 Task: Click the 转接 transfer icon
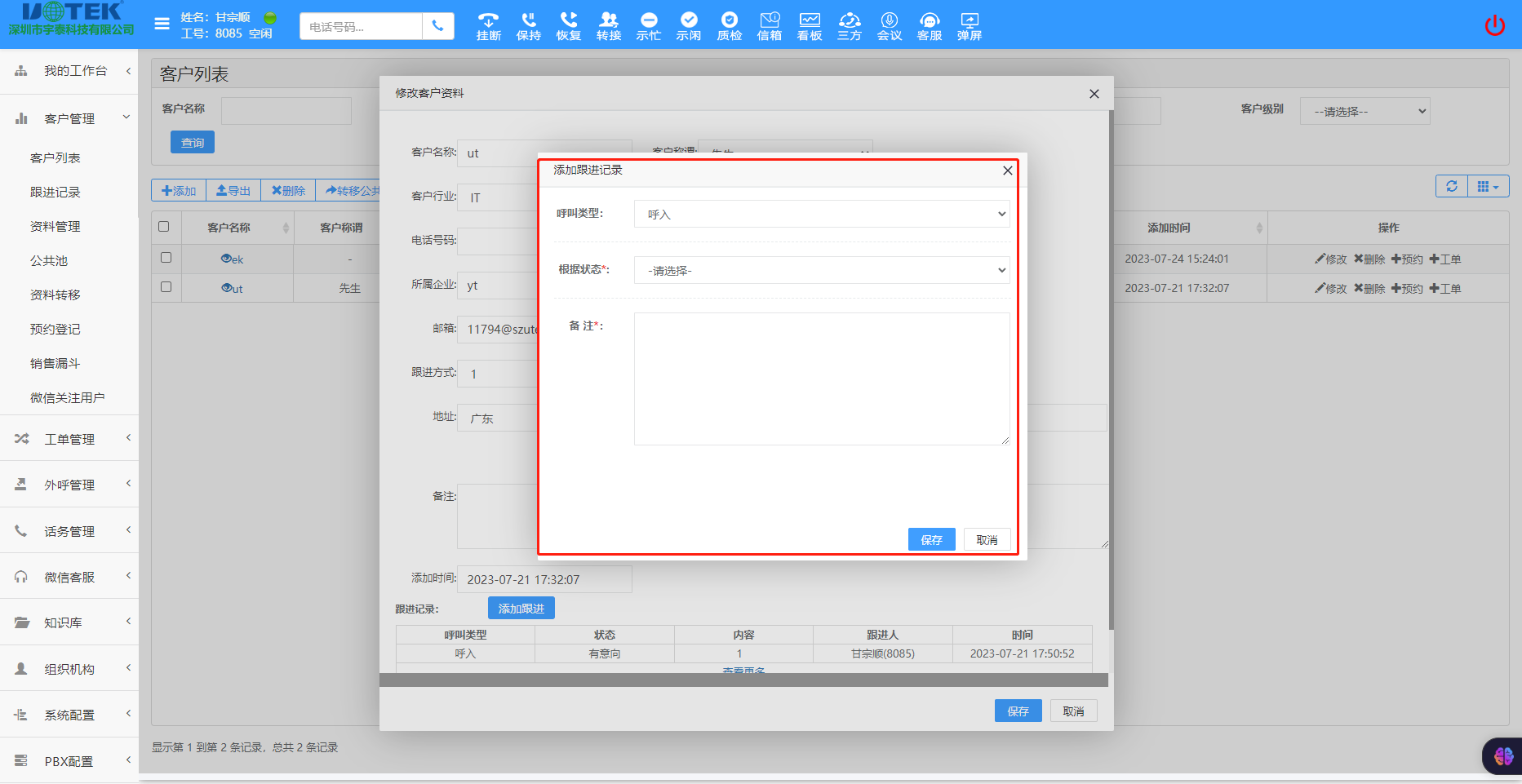[x=608, y=24]
